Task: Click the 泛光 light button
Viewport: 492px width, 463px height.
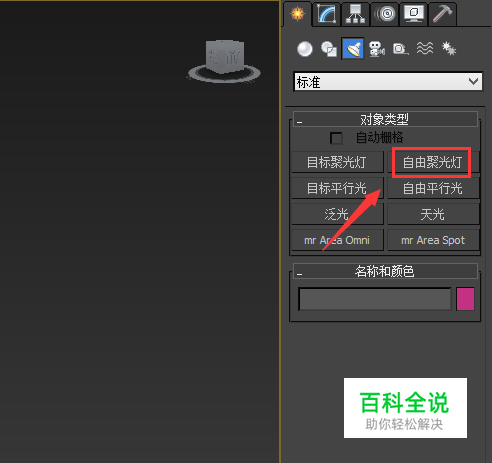Action: coord(337,214)
